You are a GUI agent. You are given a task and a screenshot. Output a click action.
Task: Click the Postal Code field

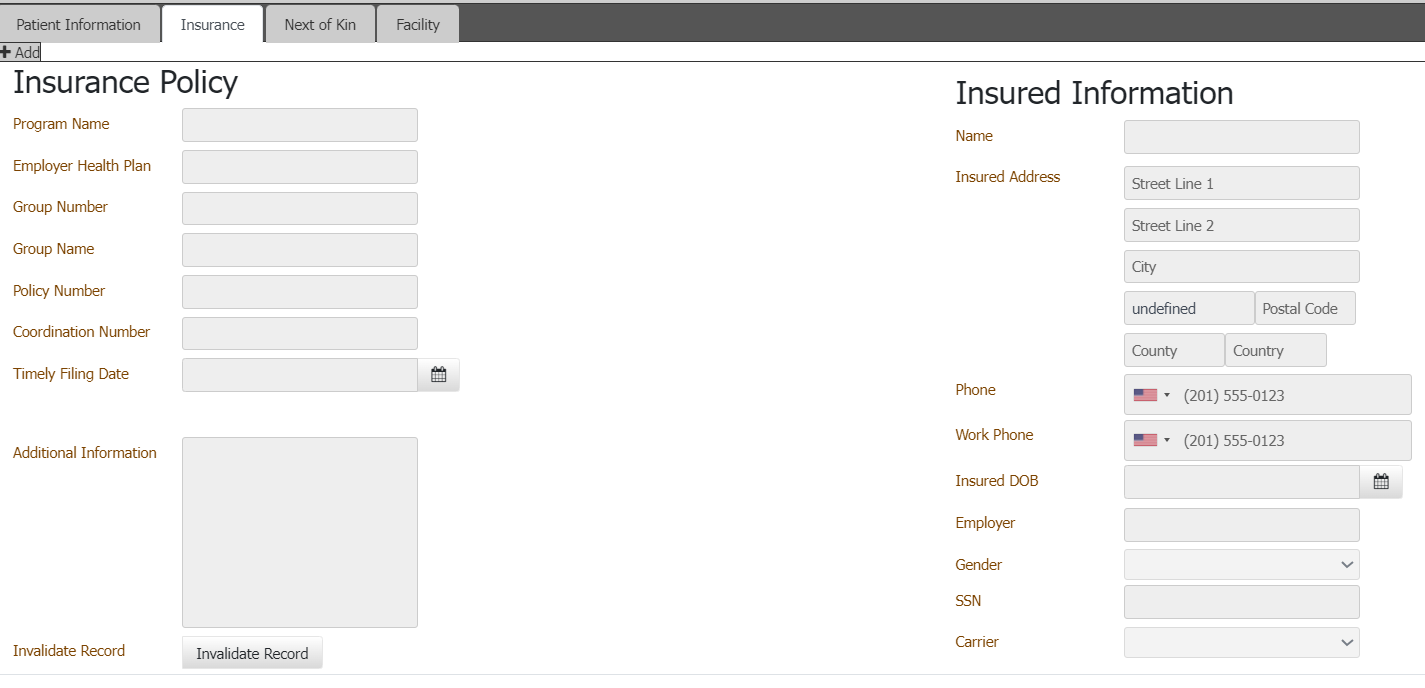tap(1305, 309)
